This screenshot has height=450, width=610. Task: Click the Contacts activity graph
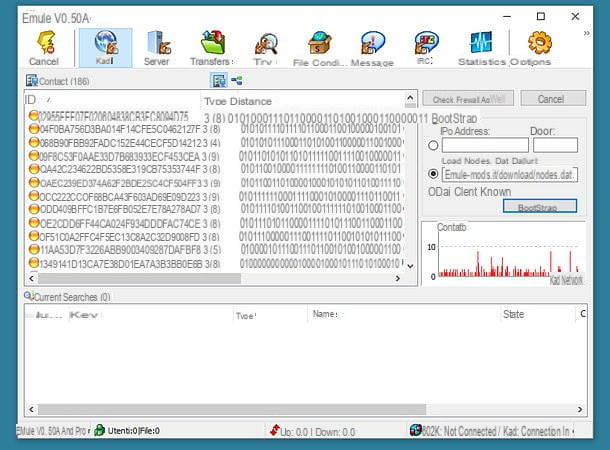[x=504, y=254]
